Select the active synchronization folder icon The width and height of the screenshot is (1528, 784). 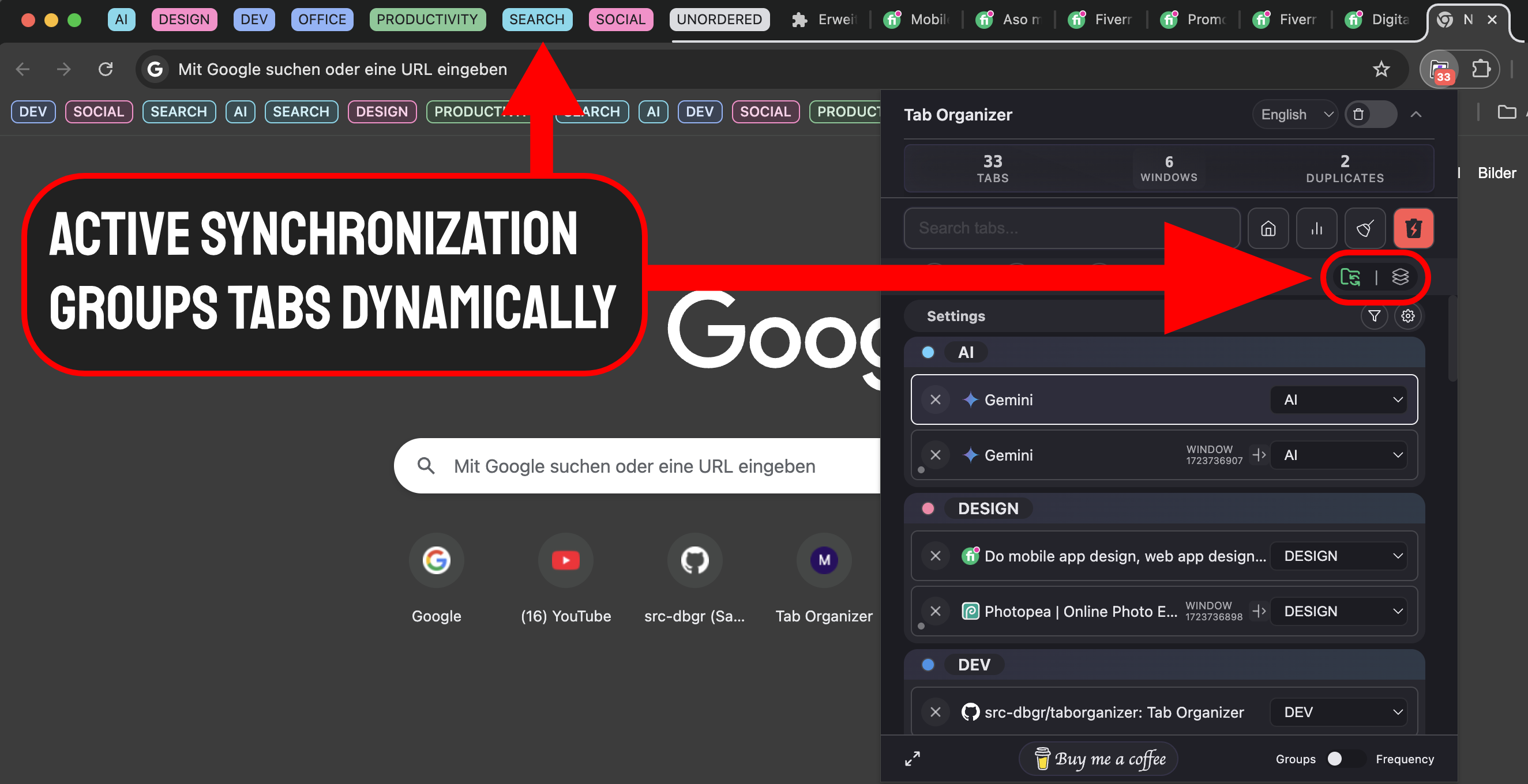click(x=1351, y=277)
